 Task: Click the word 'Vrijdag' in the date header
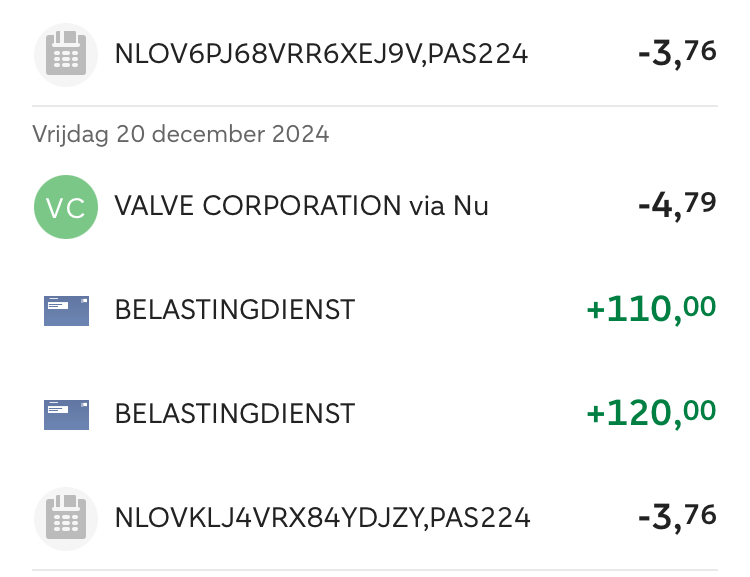pyautogui.click(x=70, y=134)
